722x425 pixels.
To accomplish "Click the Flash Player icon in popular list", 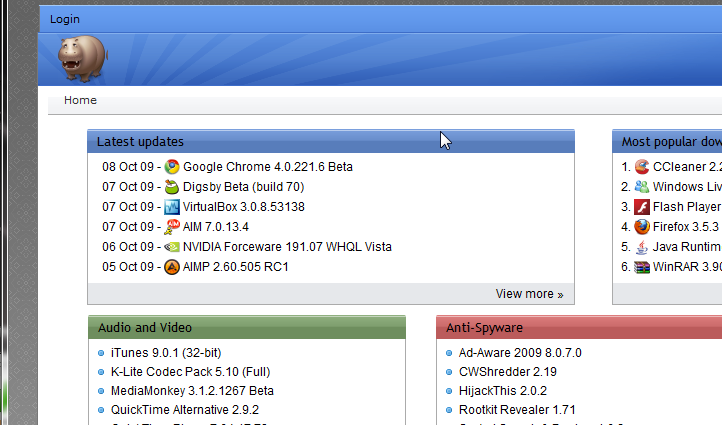I will click(x=642, y=207).
